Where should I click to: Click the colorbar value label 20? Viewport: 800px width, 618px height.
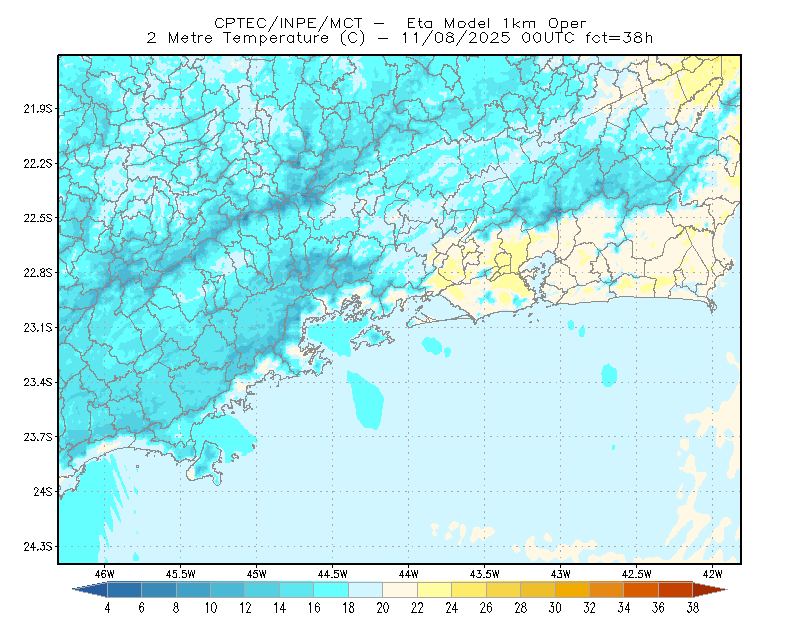(x=383, y=608)
